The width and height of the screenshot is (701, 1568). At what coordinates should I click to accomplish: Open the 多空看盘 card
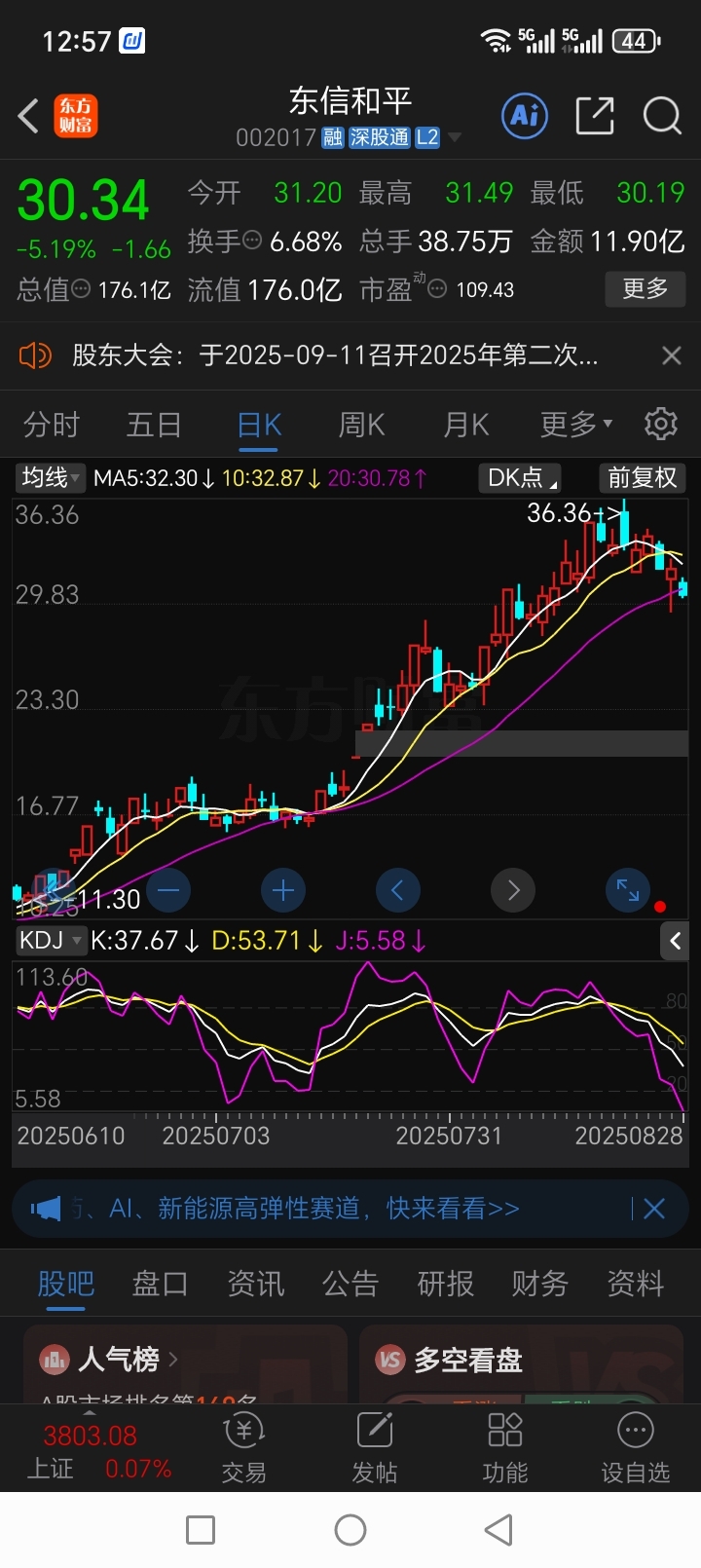pyautogui.click(x=521, y=1364)
